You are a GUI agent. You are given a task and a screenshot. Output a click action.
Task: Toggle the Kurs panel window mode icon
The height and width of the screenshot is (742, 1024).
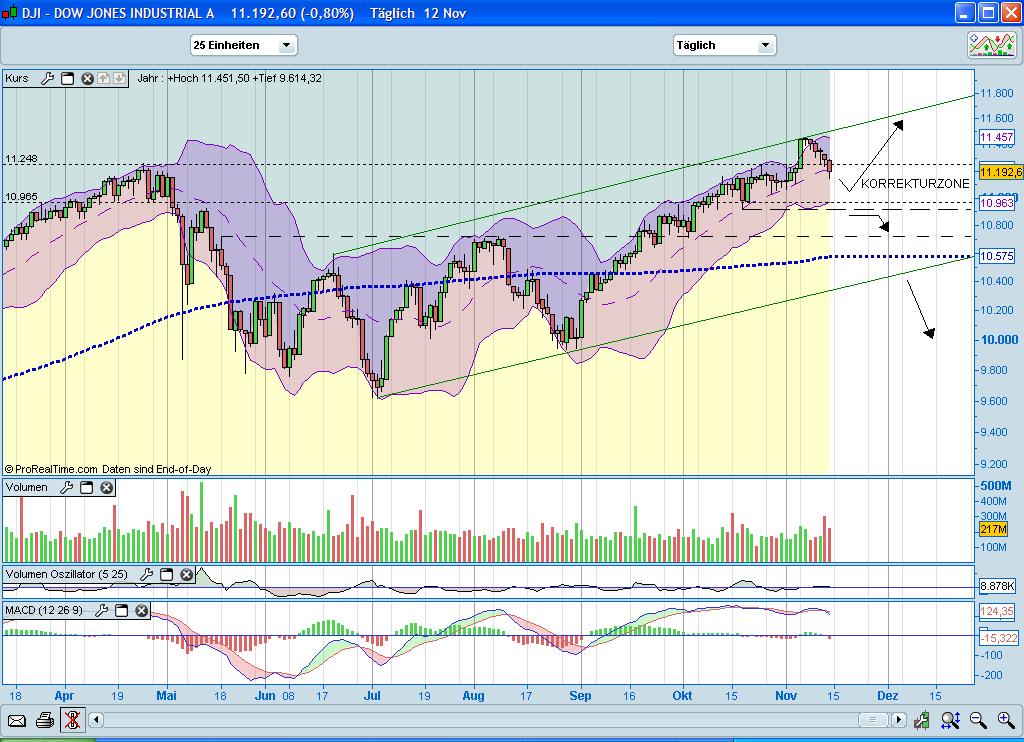pos(67,78)
